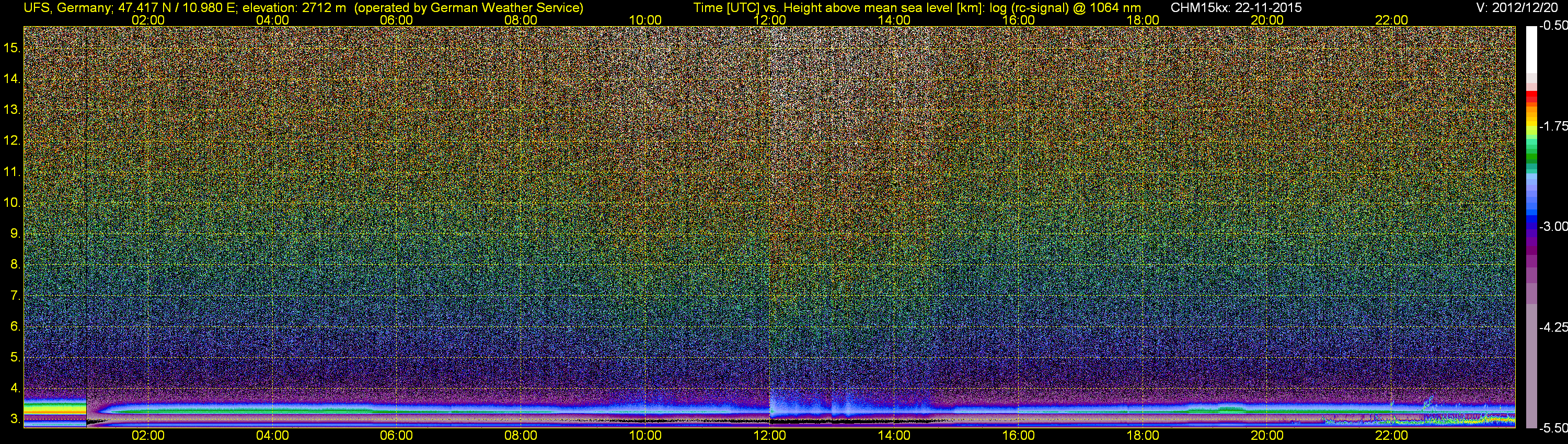Click the '12:00' label on bottom time axis
1568x444 pixels.
pyautogui.click(x=769, y=436)
